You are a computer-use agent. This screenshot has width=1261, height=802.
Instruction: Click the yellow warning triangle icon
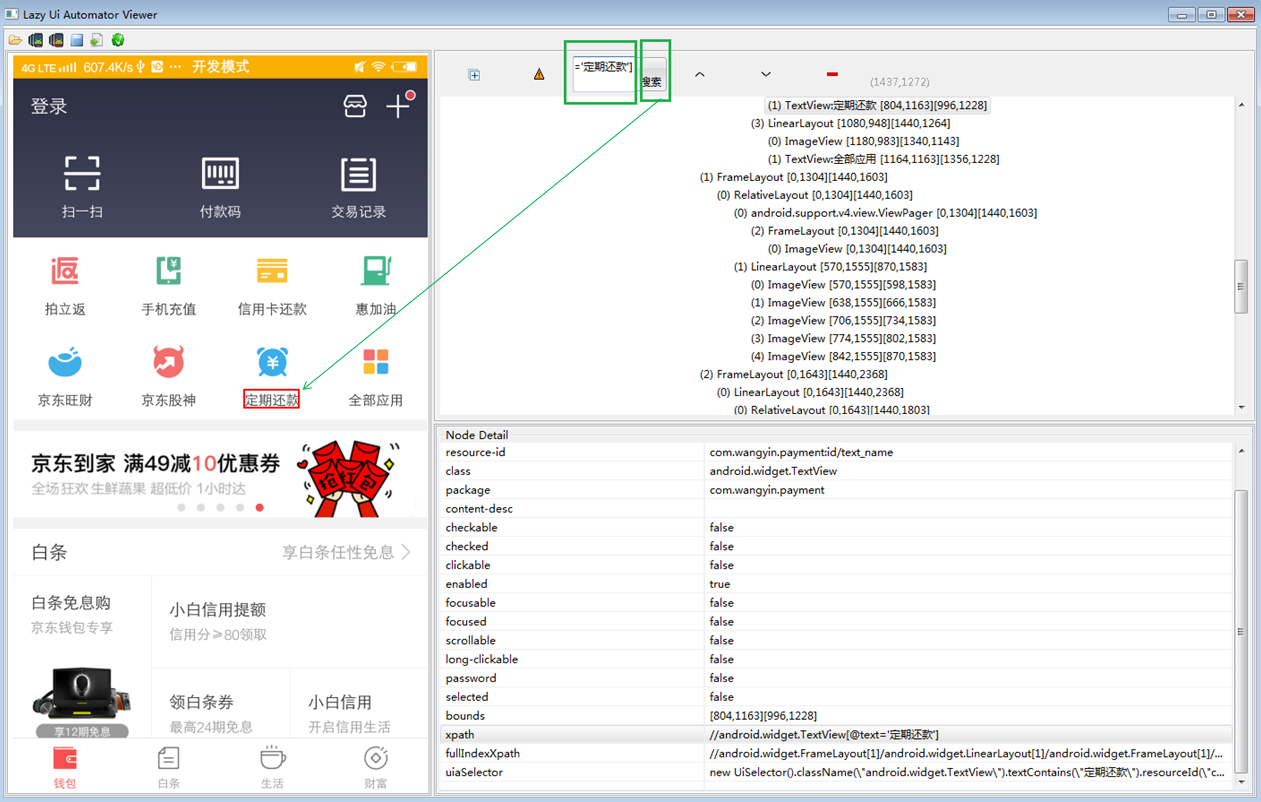click(x=539, y=74)
